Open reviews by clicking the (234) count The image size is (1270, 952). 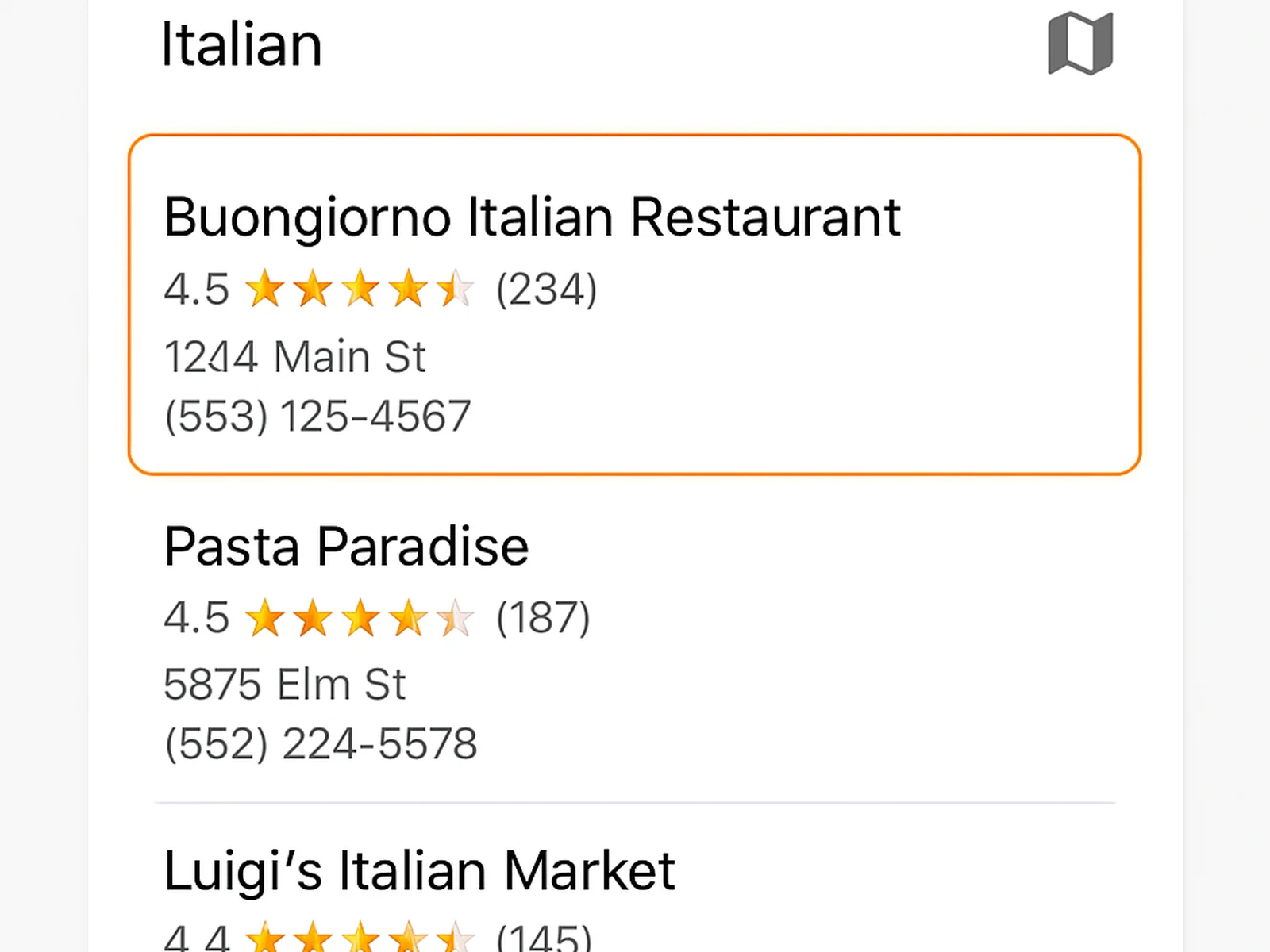548,289
